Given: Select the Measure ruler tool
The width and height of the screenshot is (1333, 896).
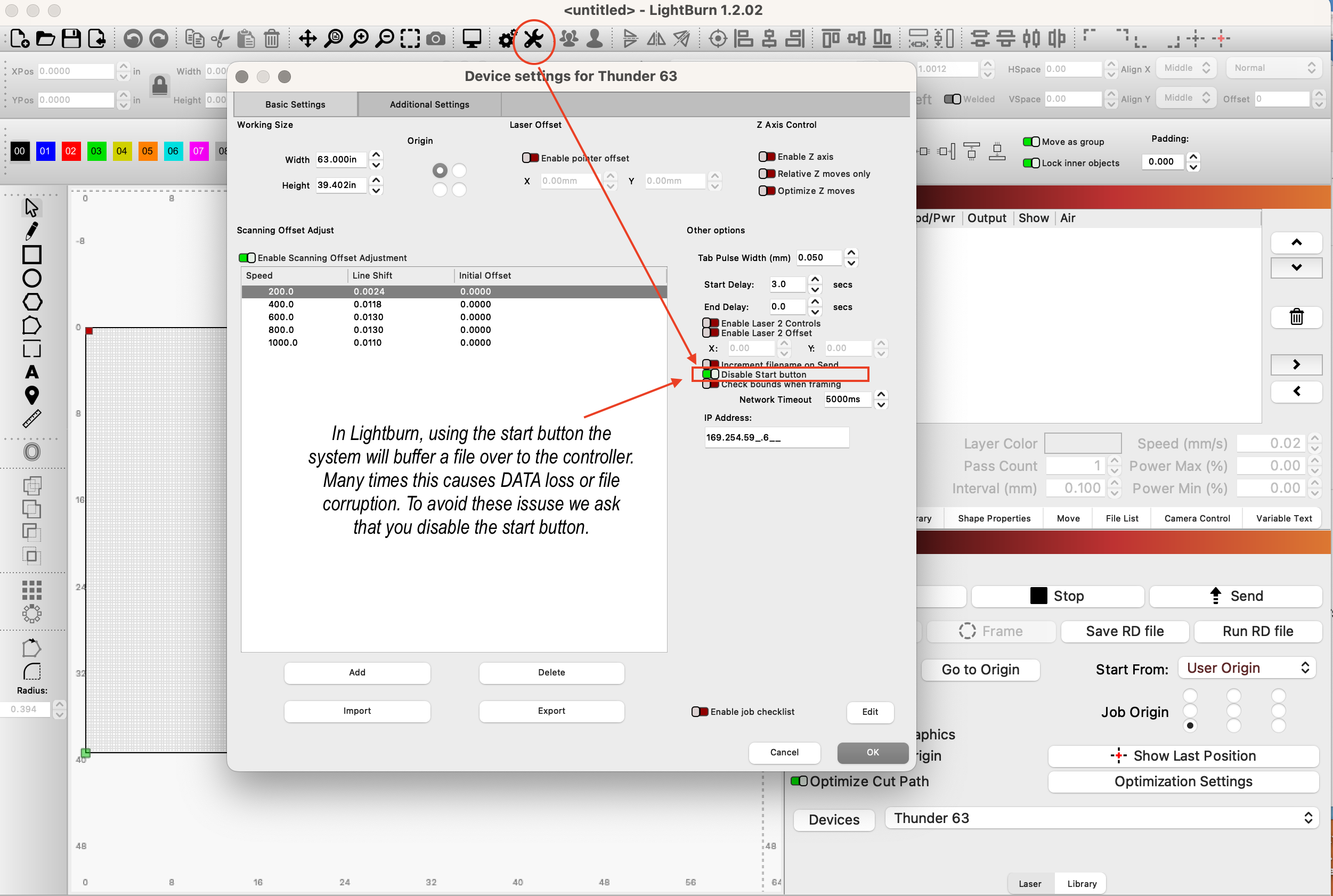Looking at the screenshot, I should [x=31, y=419].
